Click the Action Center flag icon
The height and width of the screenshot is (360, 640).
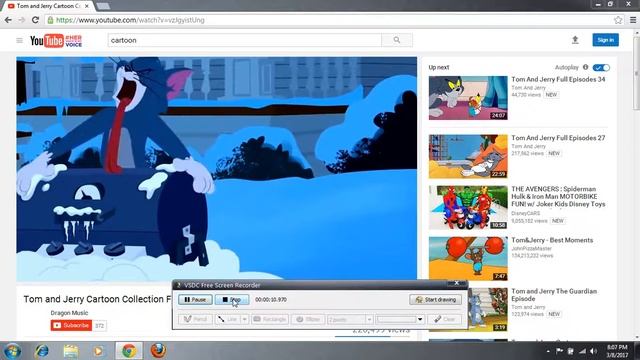(559, 351)
